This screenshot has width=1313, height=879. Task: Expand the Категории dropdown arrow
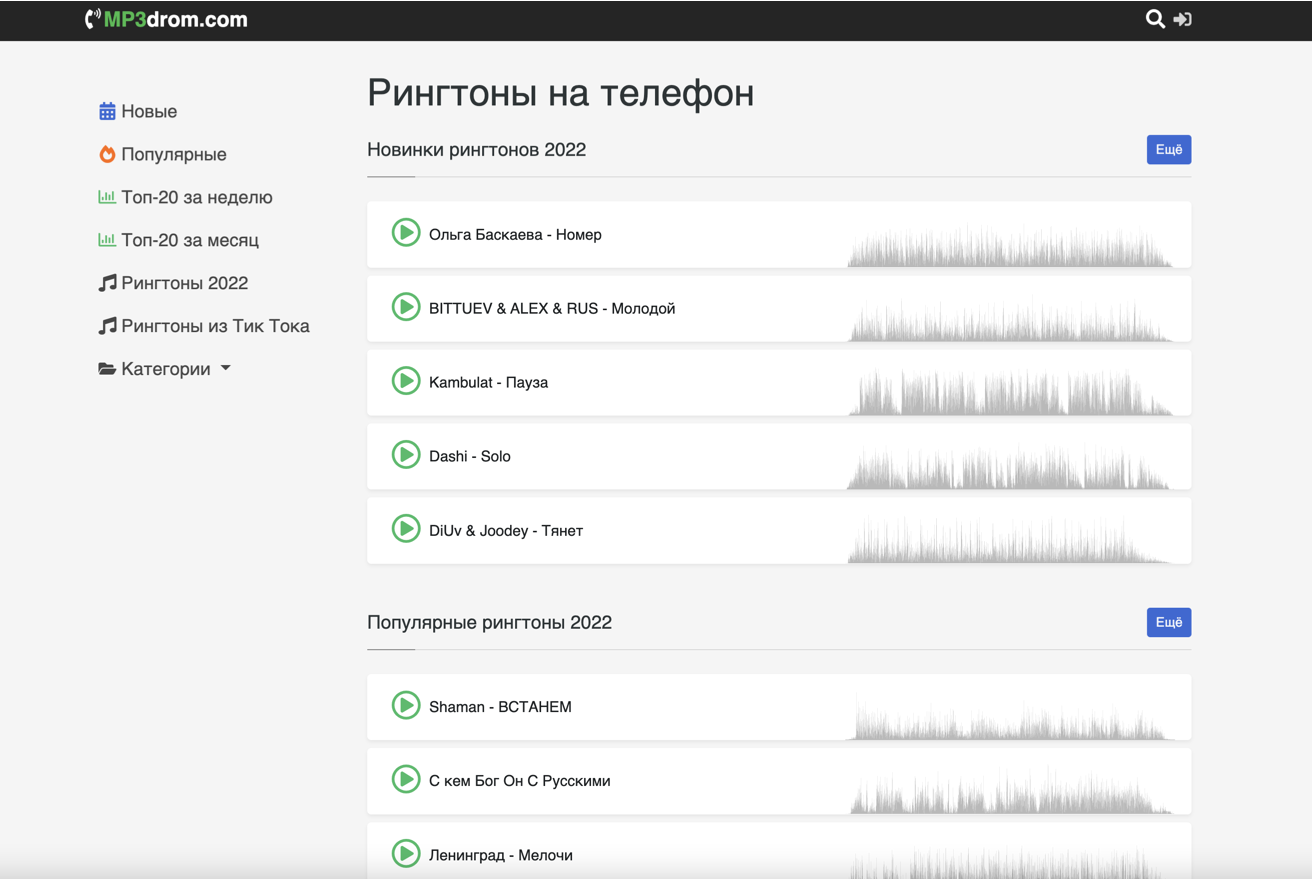(226, 369)
